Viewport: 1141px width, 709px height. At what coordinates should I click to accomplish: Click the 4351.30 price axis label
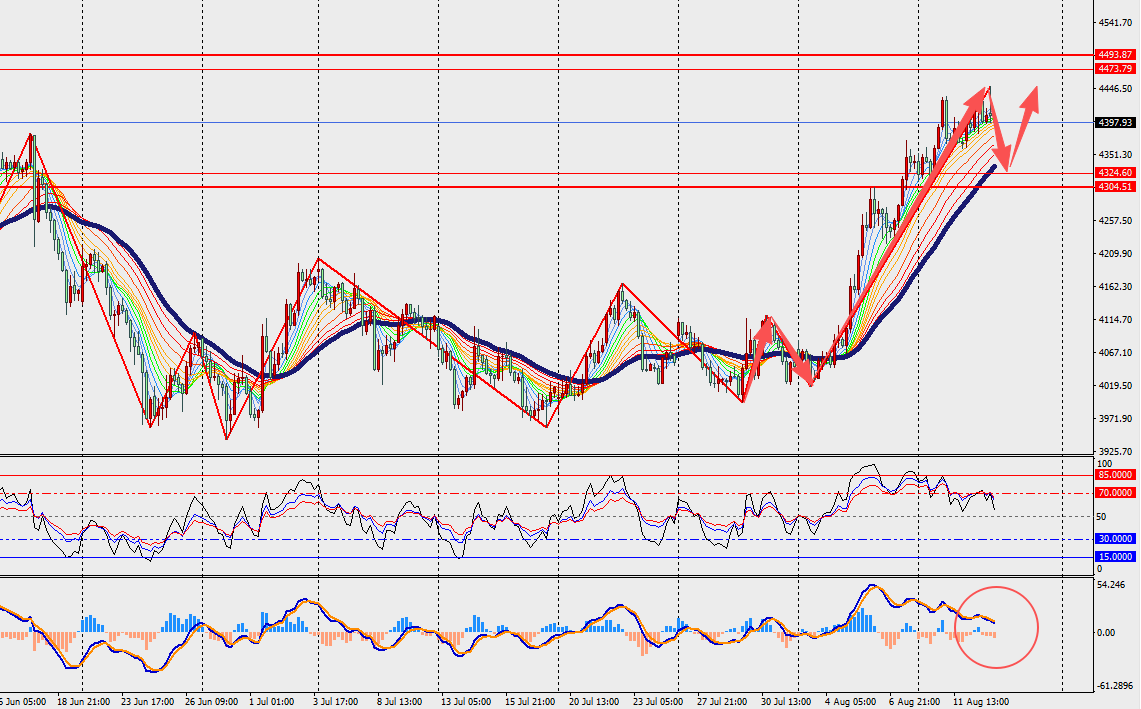point(1116,154)
